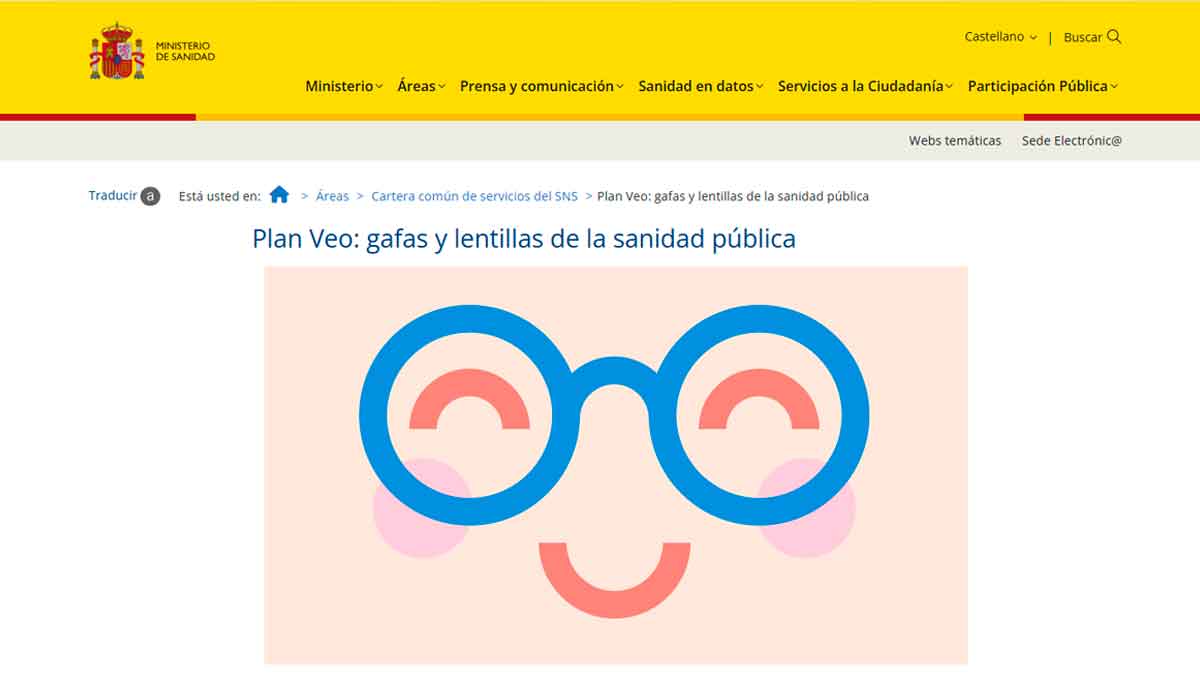
Task: Open Sede Electrónic@
Action: tap(1070, 141)
